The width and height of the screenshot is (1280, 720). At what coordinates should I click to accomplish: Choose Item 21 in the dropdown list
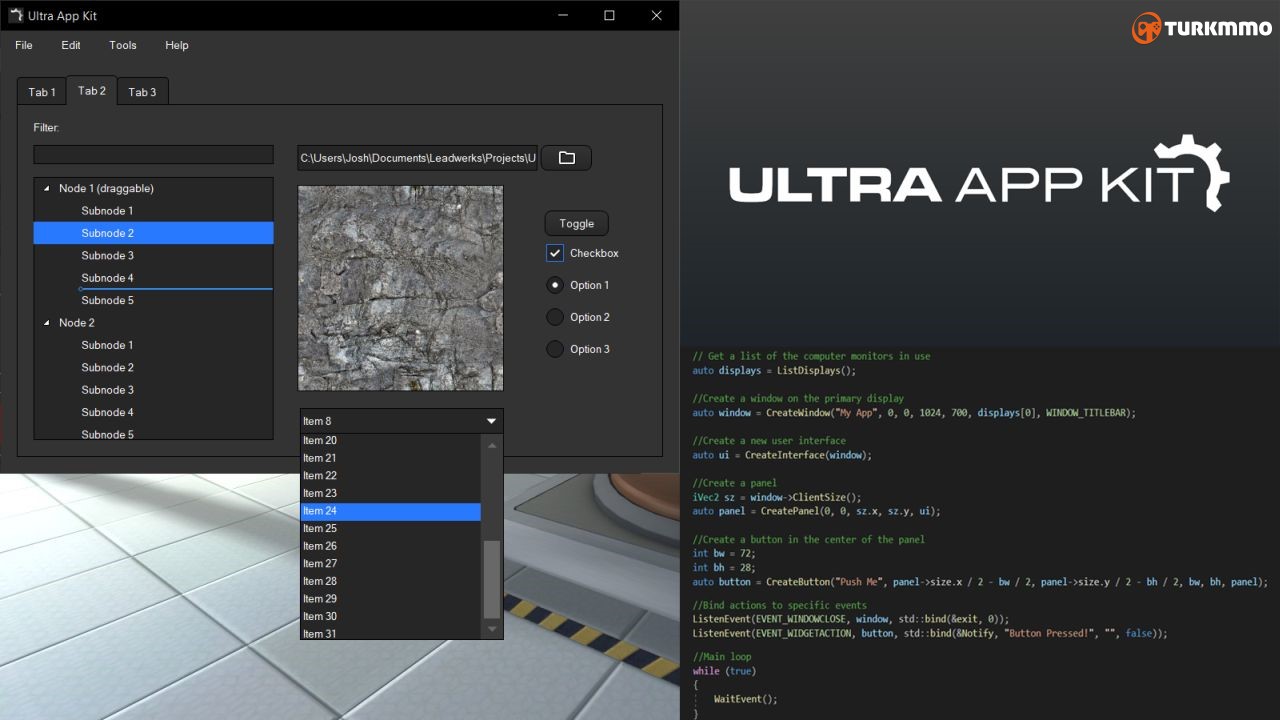(x=391, y=458)
